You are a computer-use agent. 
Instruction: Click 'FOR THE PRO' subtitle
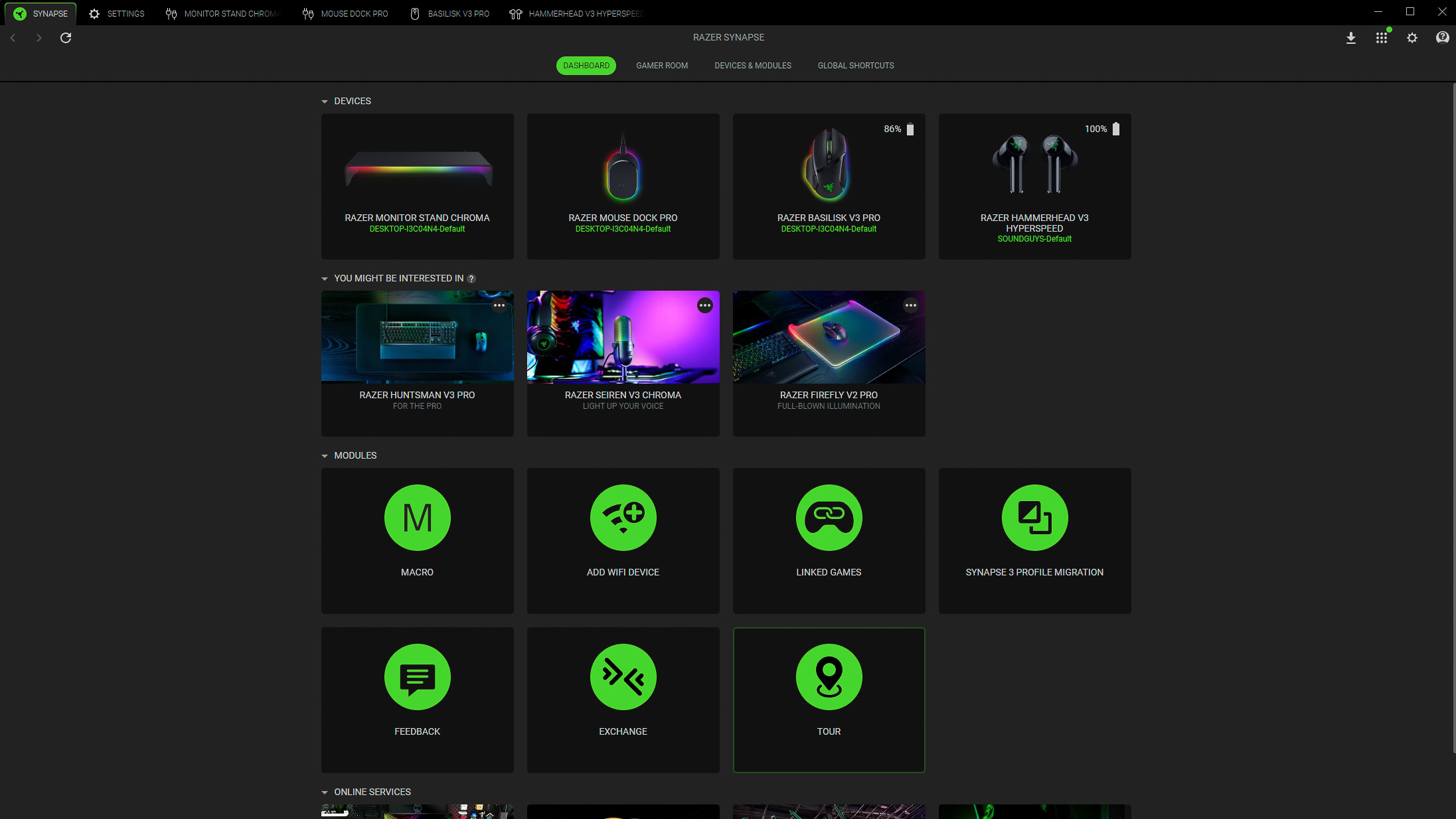417,406
